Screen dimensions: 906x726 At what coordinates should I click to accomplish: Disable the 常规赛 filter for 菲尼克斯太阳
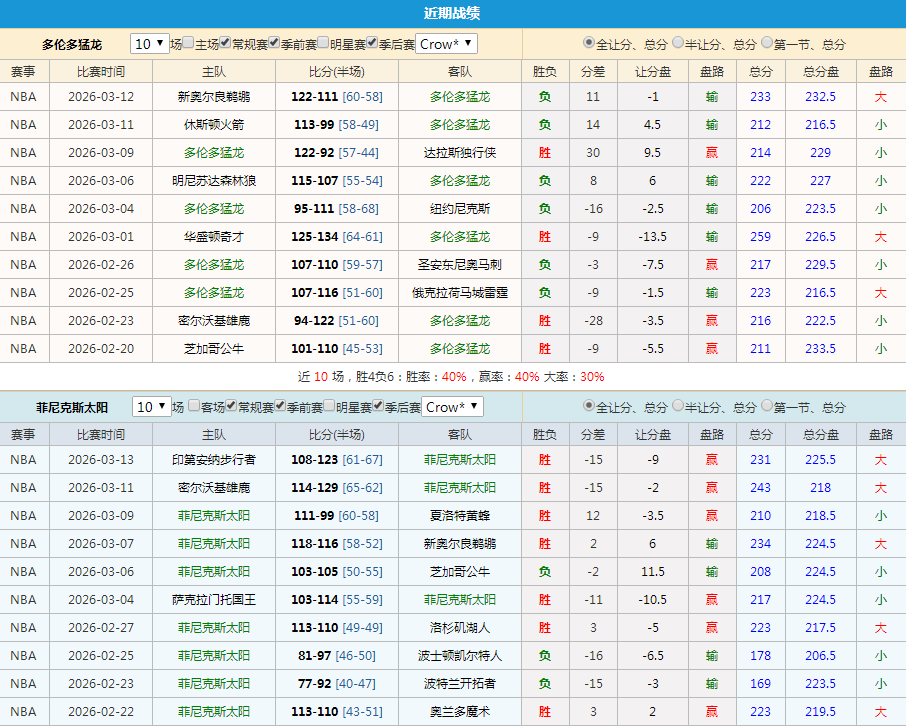point(230,406)
